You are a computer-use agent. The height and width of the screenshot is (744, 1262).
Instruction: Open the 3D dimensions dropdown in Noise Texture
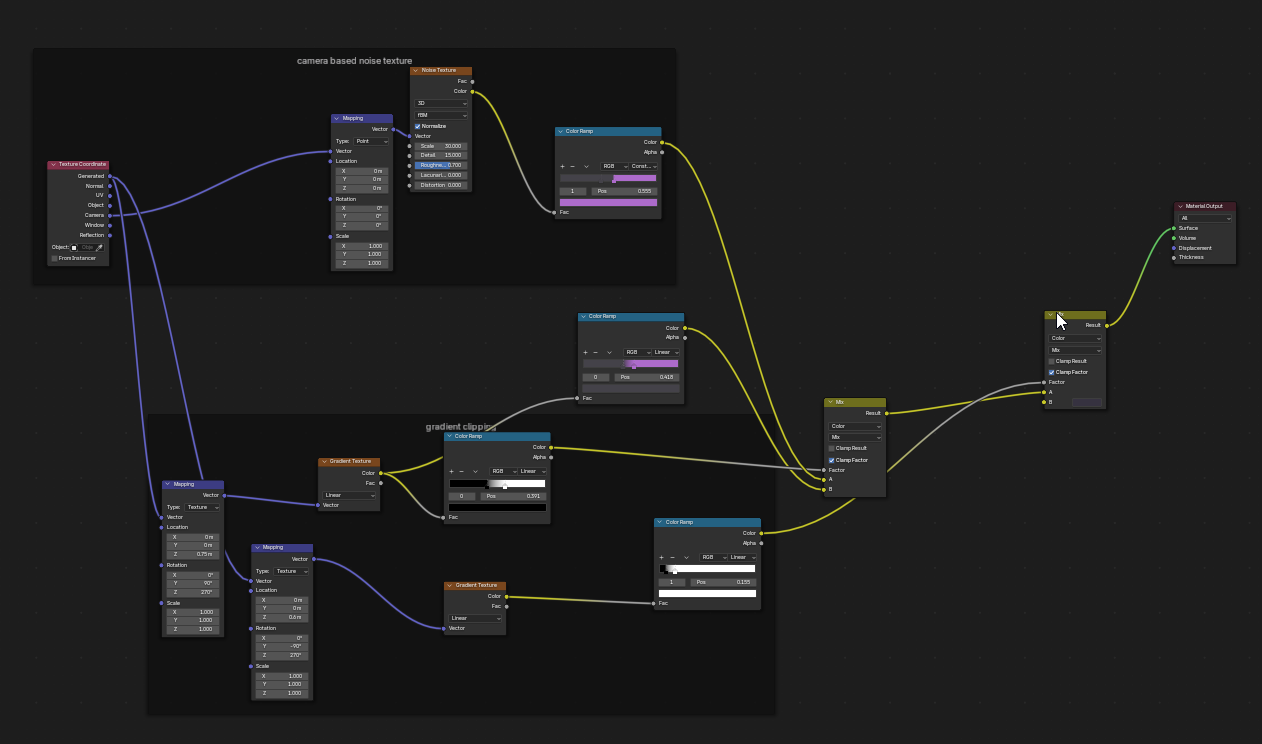pos(441,103)
